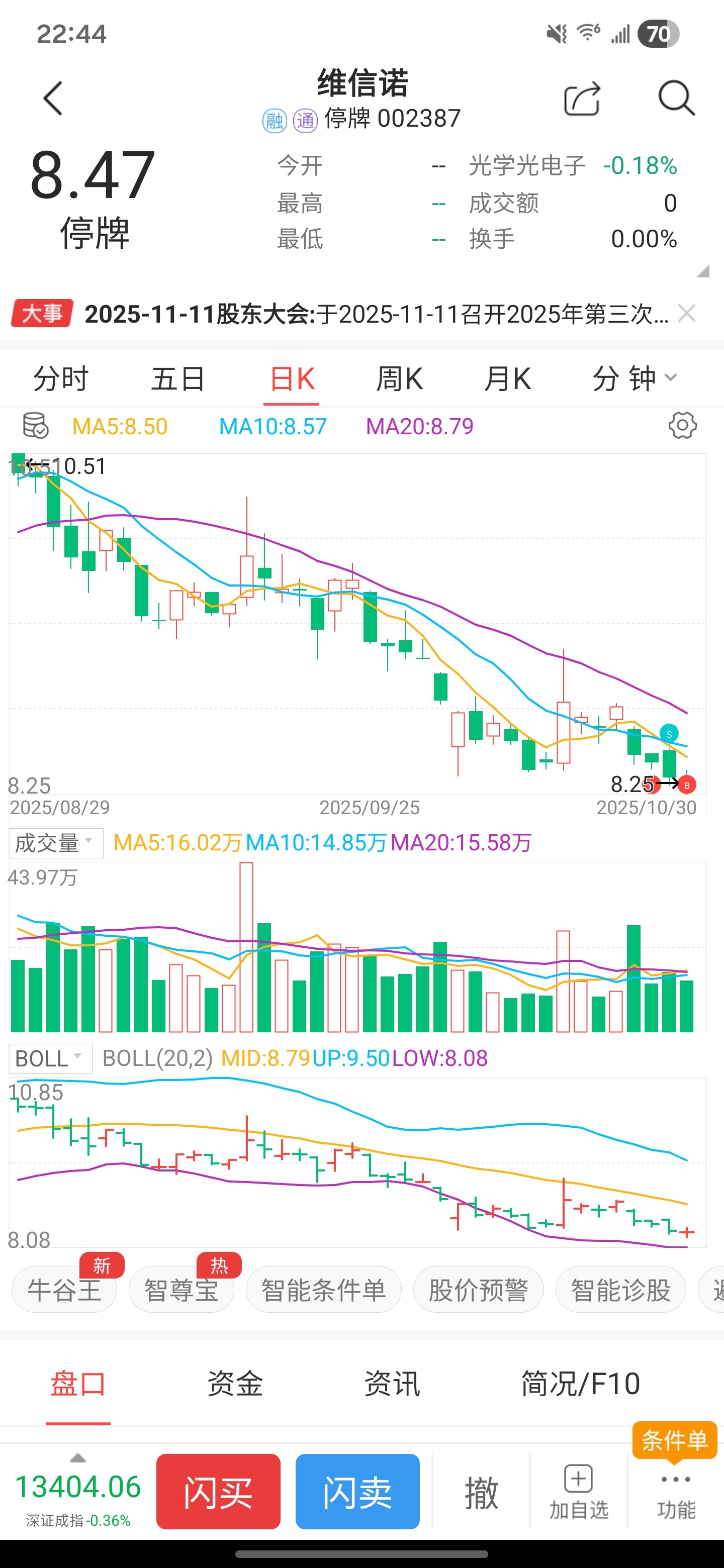The width and height of the screenshot is (724, 1568).
Task: Tap the 融 margin trading badge
Action: (x=274, y=121)
